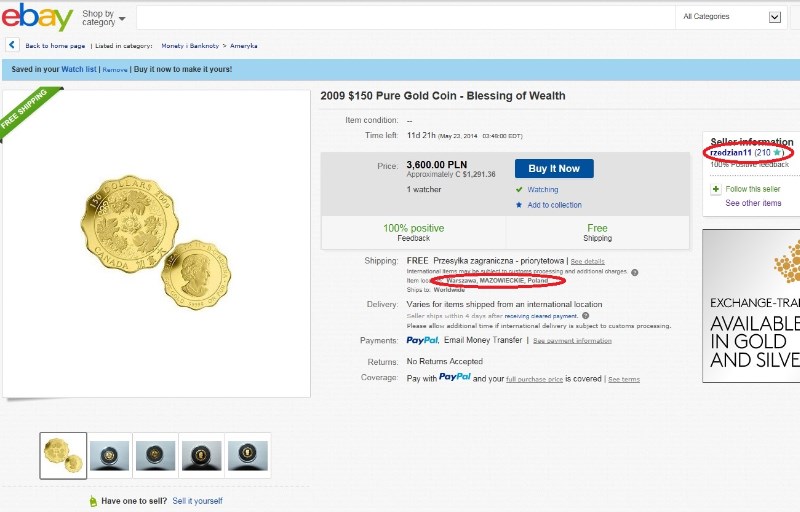Viewport: 800px width, 512px height.
Task: Click the green price tag sell icon
Action: [x=93, y=501]
